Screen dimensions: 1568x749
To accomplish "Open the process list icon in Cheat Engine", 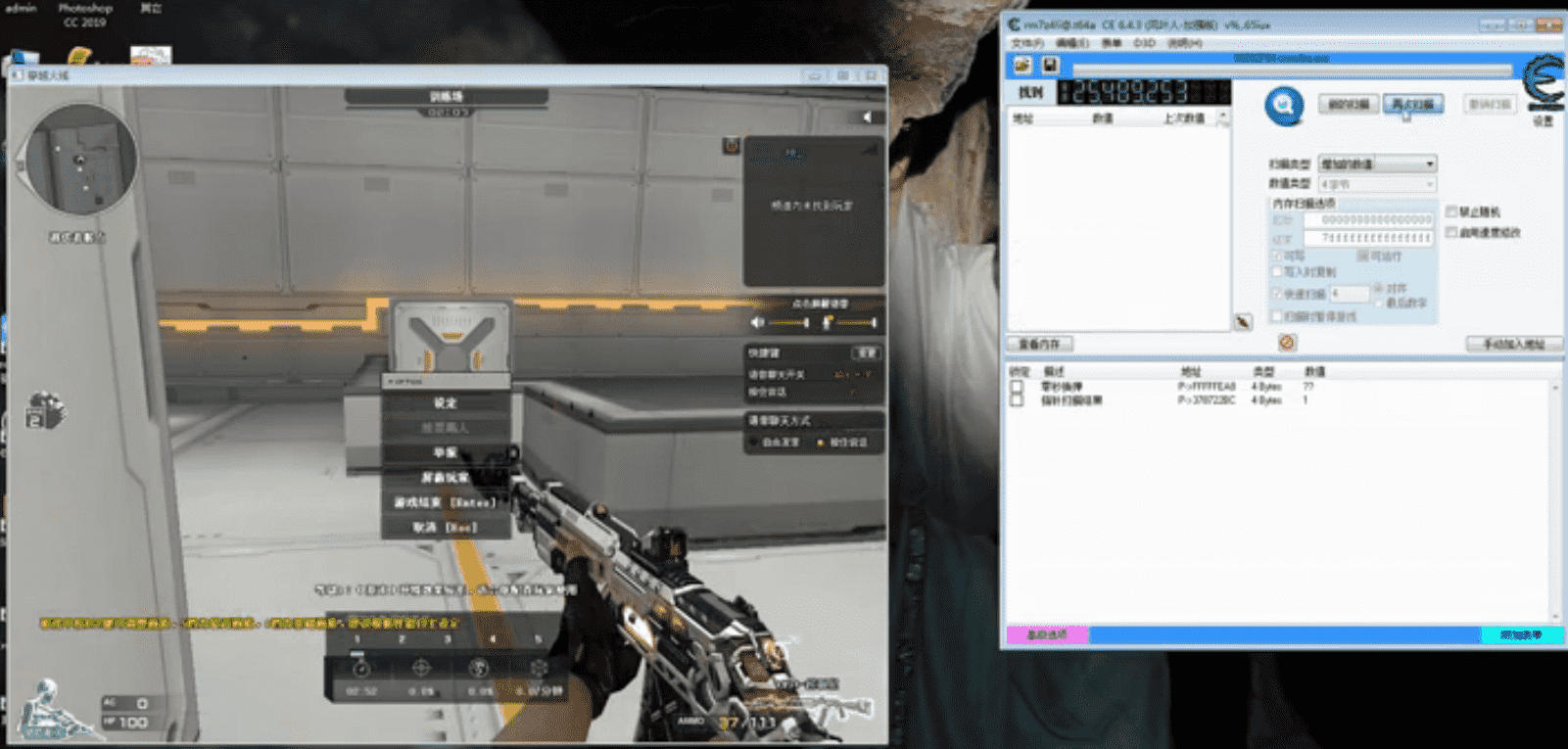I will [1022, 65].
